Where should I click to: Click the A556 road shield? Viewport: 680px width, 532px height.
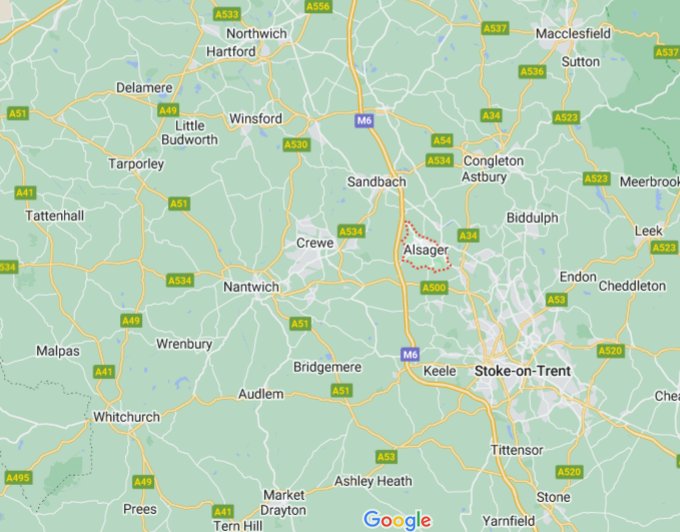point(318,6)
